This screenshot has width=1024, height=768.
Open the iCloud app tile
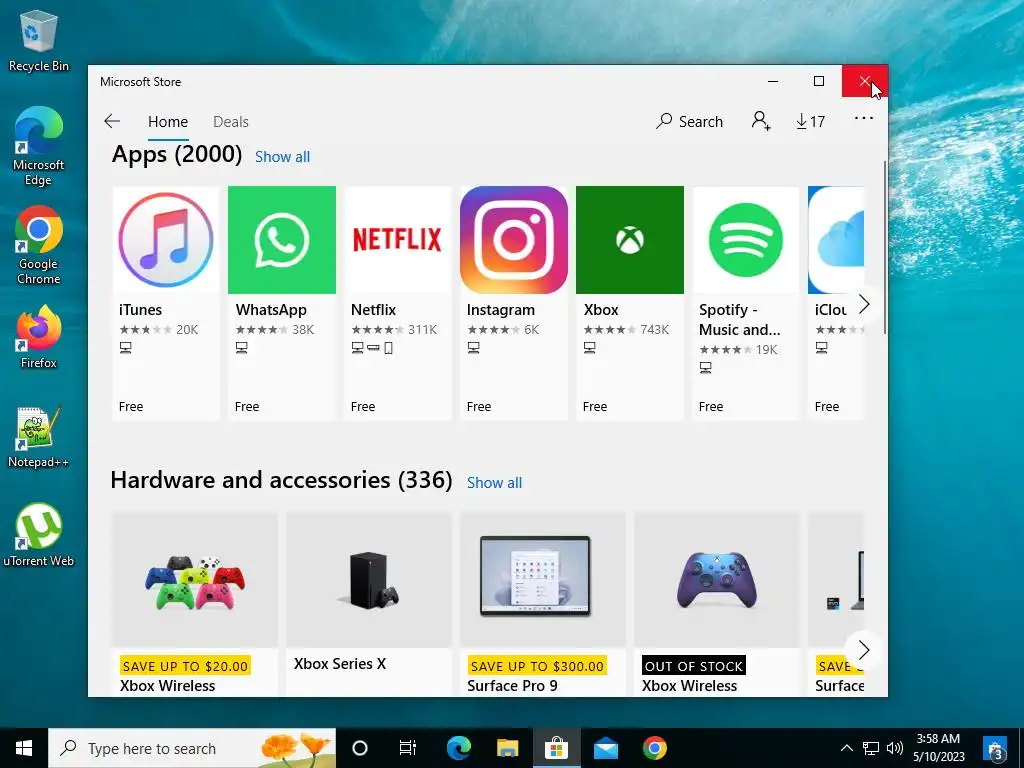click(x=836, y=303)
